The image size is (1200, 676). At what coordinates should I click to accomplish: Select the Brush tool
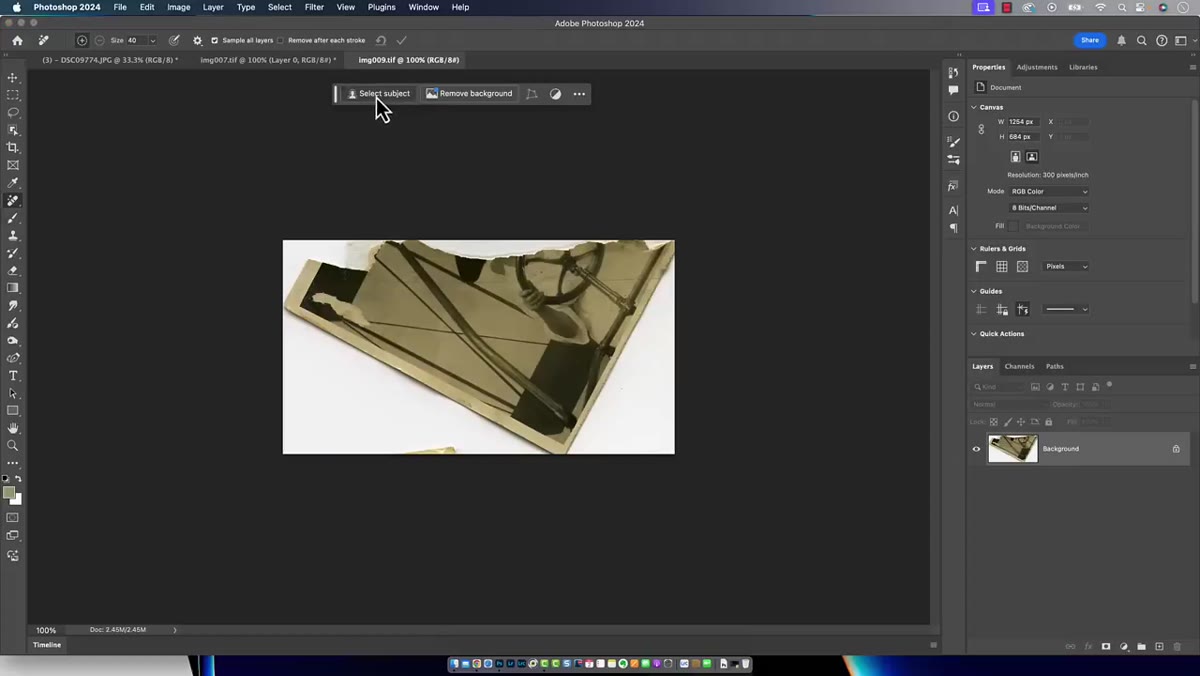click(x=13, y=218)
